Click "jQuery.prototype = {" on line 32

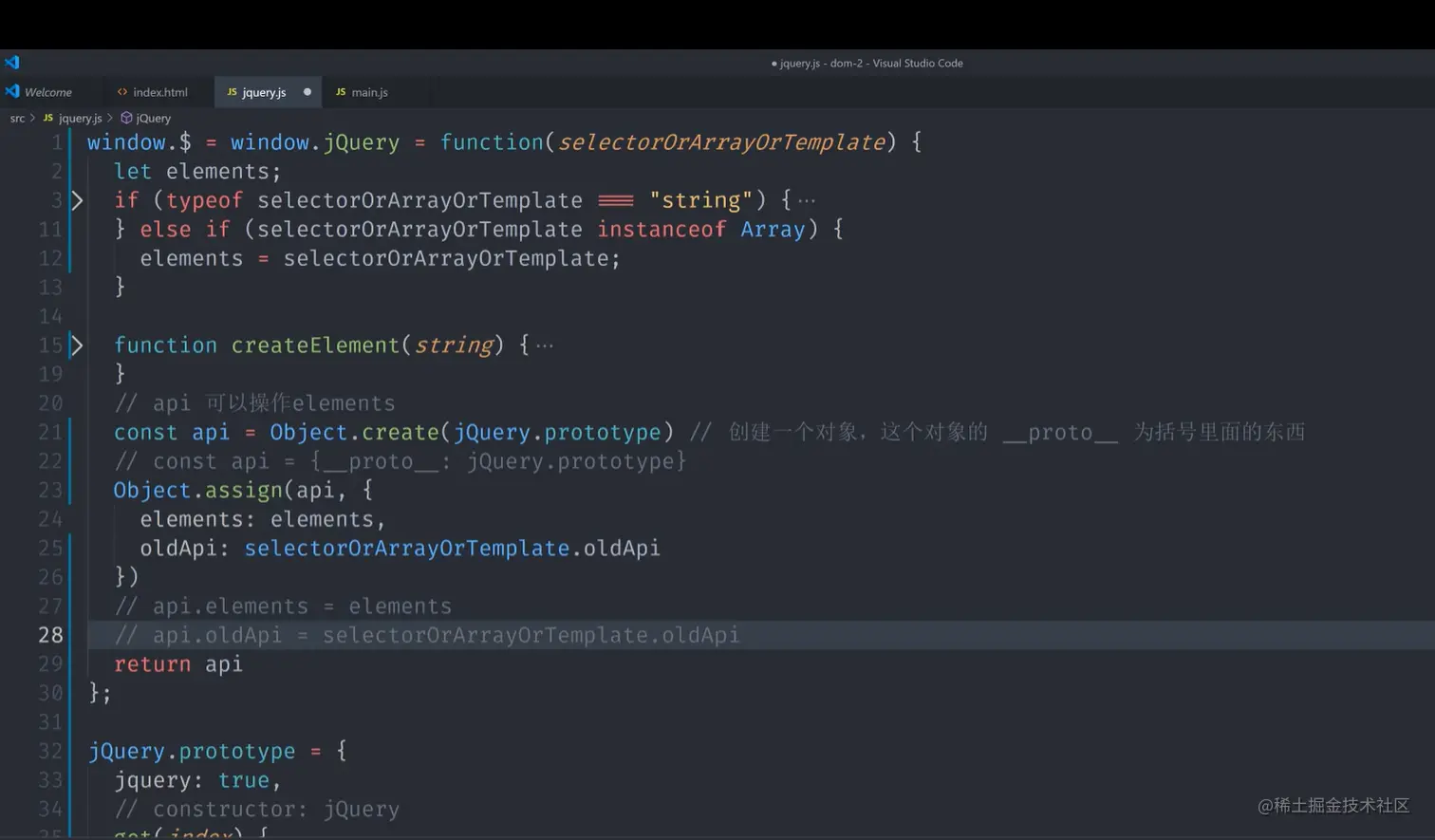pyautogui.click(x=217, y=752)
